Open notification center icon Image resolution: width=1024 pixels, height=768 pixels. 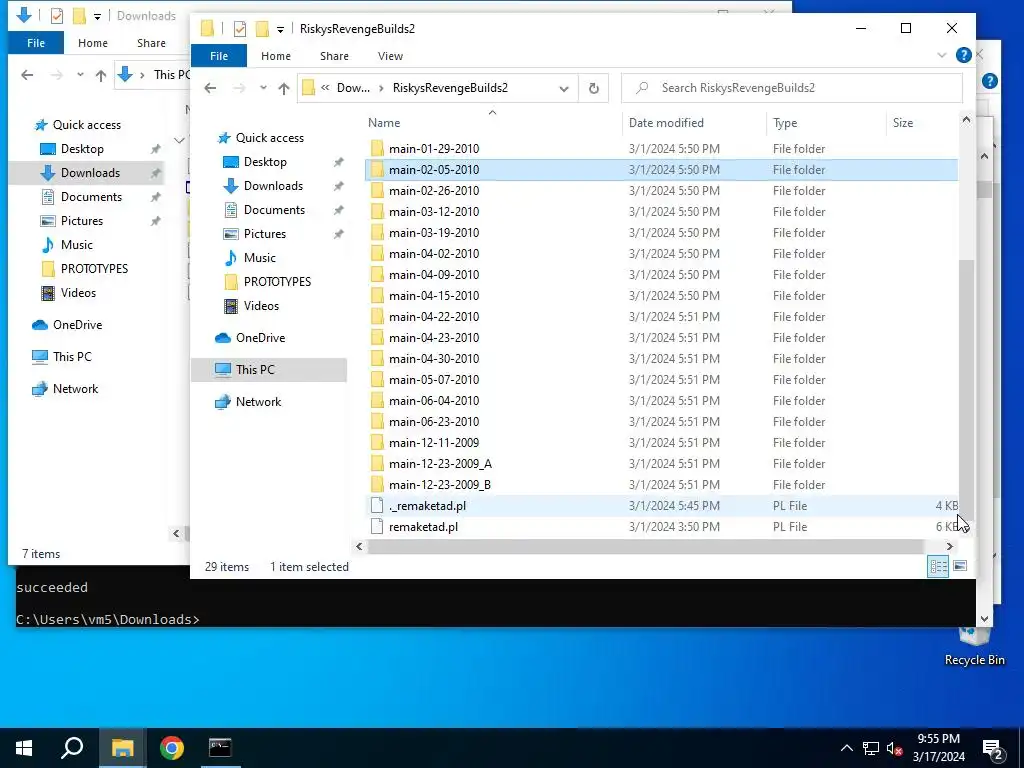993,748
